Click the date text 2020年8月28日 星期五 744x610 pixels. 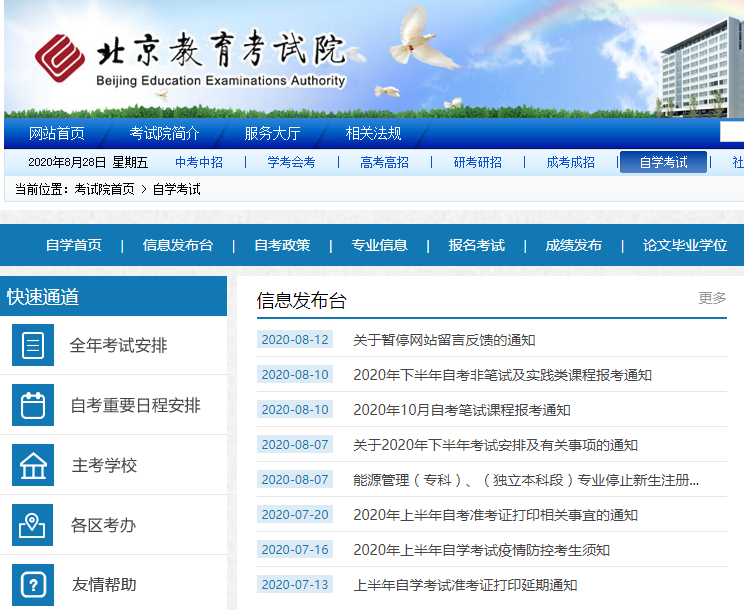click(x=88, y=163)
